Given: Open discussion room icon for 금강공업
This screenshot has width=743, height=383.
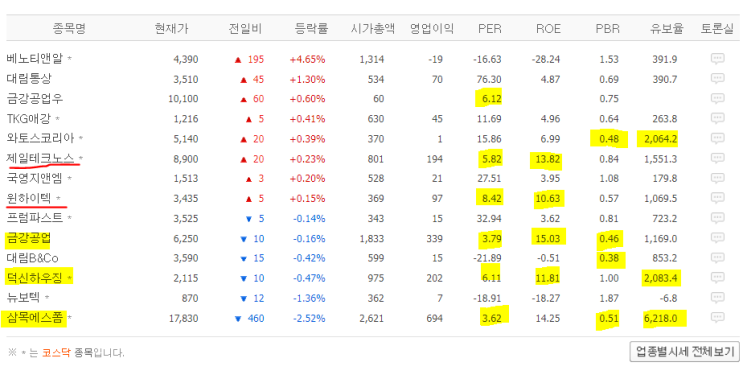Looking at the screenshot, I should (x=717, y=238).
